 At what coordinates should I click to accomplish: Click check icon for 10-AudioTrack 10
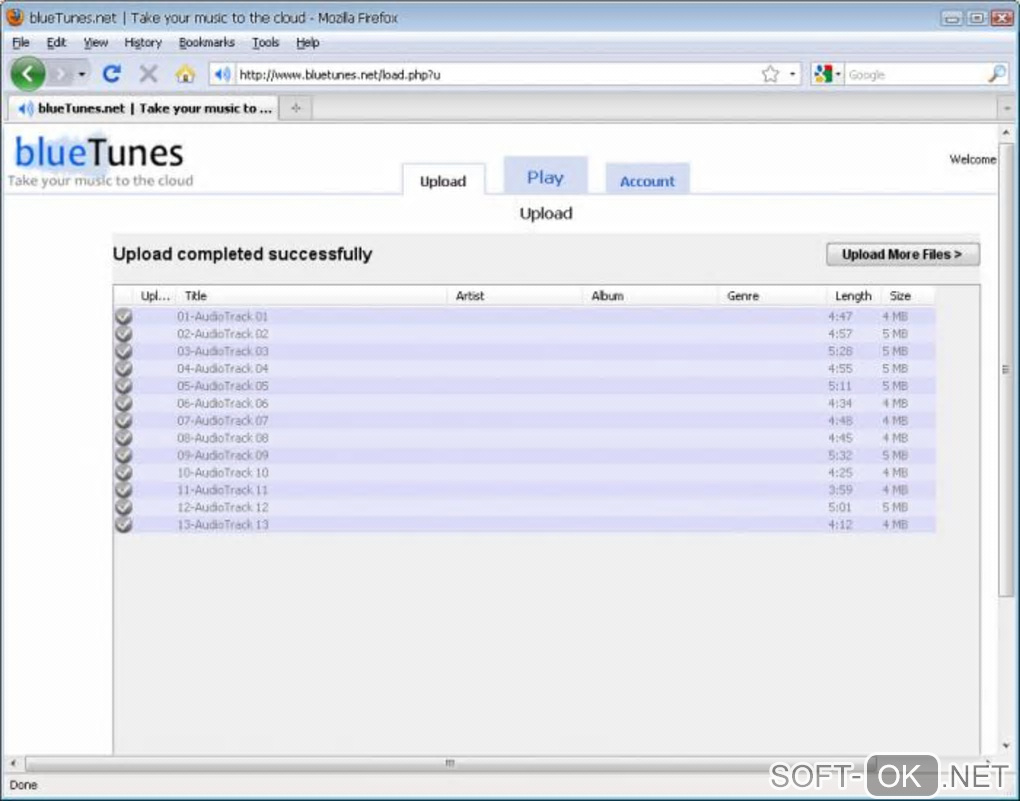point(124,472)
